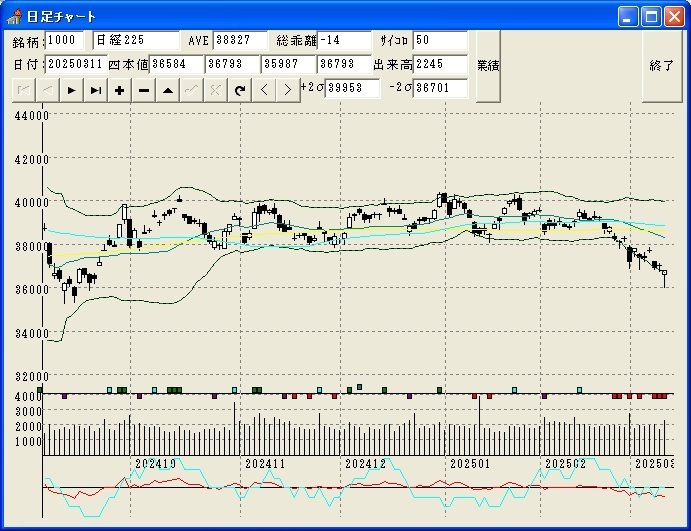Click the left chevron button
Viewport: 691px width, 531px height.
264,90
